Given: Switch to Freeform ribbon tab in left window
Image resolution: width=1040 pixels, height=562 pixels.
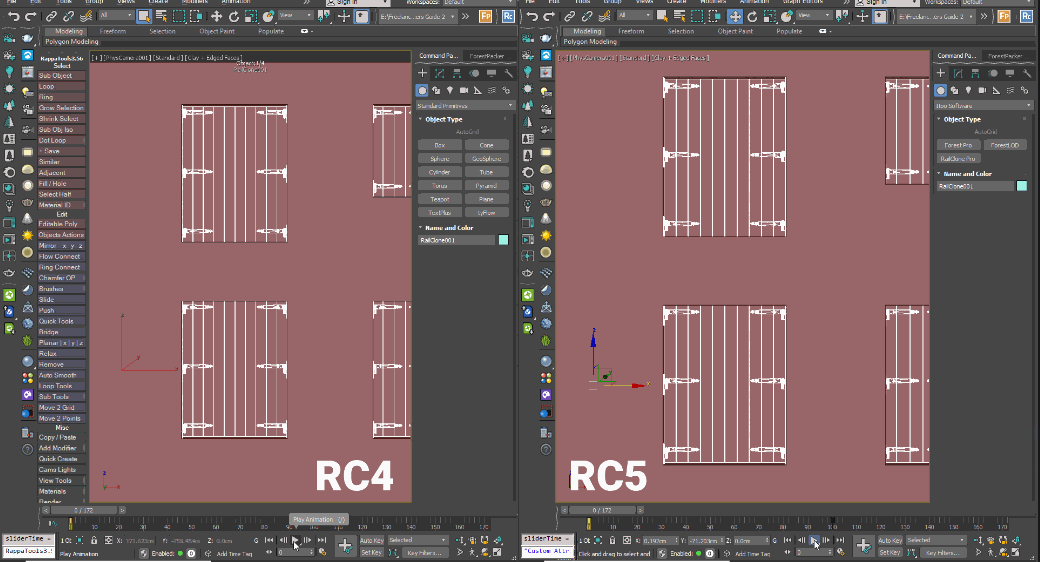Looking at the screenshot, I should (113, 31).
